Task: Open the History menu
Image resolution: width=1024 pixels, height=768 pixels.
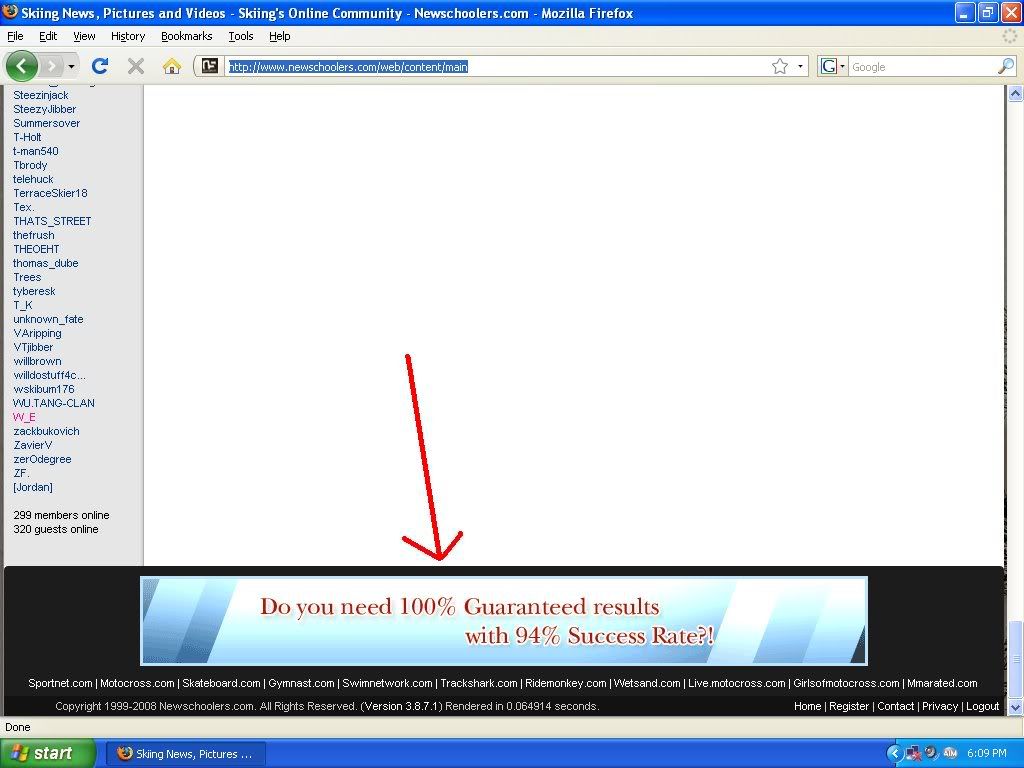Action: pos(128,36)
